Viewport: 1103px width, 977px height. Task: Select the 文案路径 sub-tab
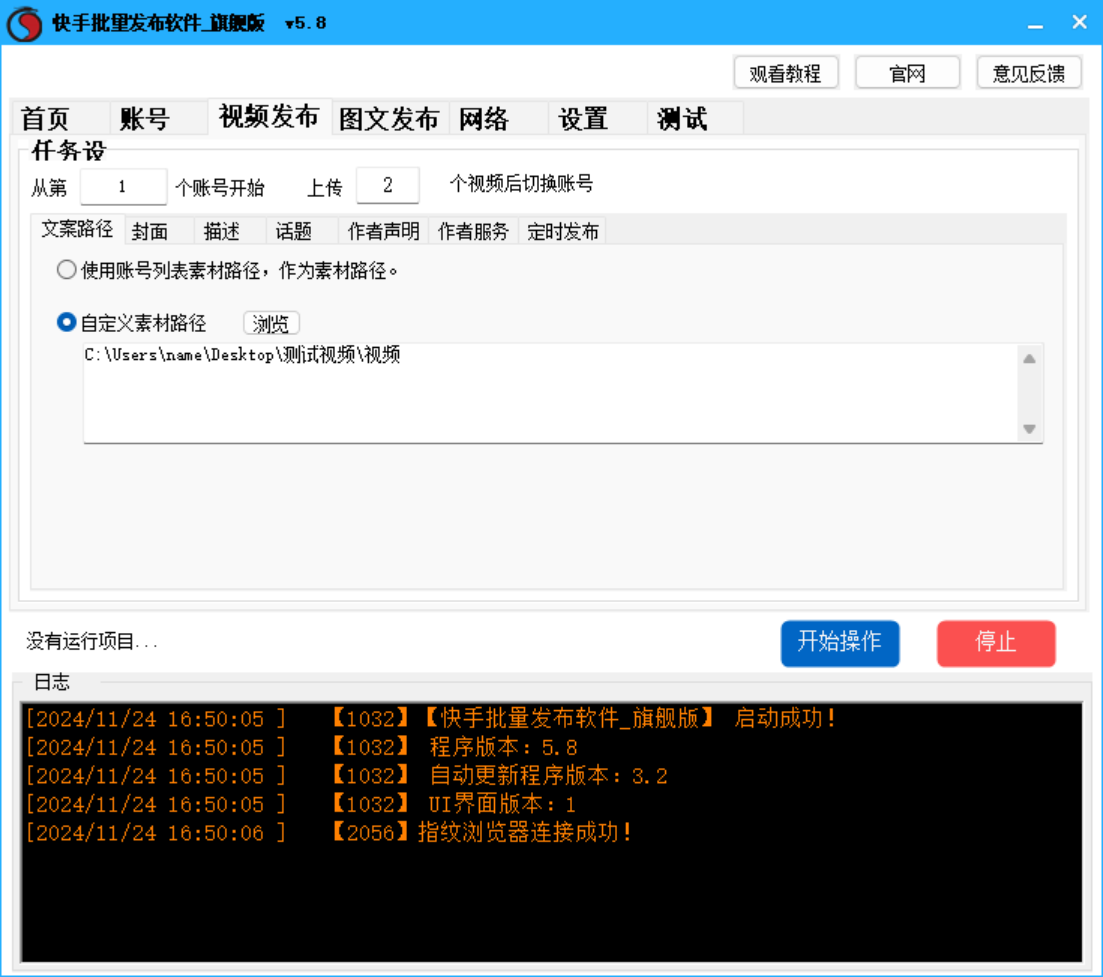coord(77,229)
